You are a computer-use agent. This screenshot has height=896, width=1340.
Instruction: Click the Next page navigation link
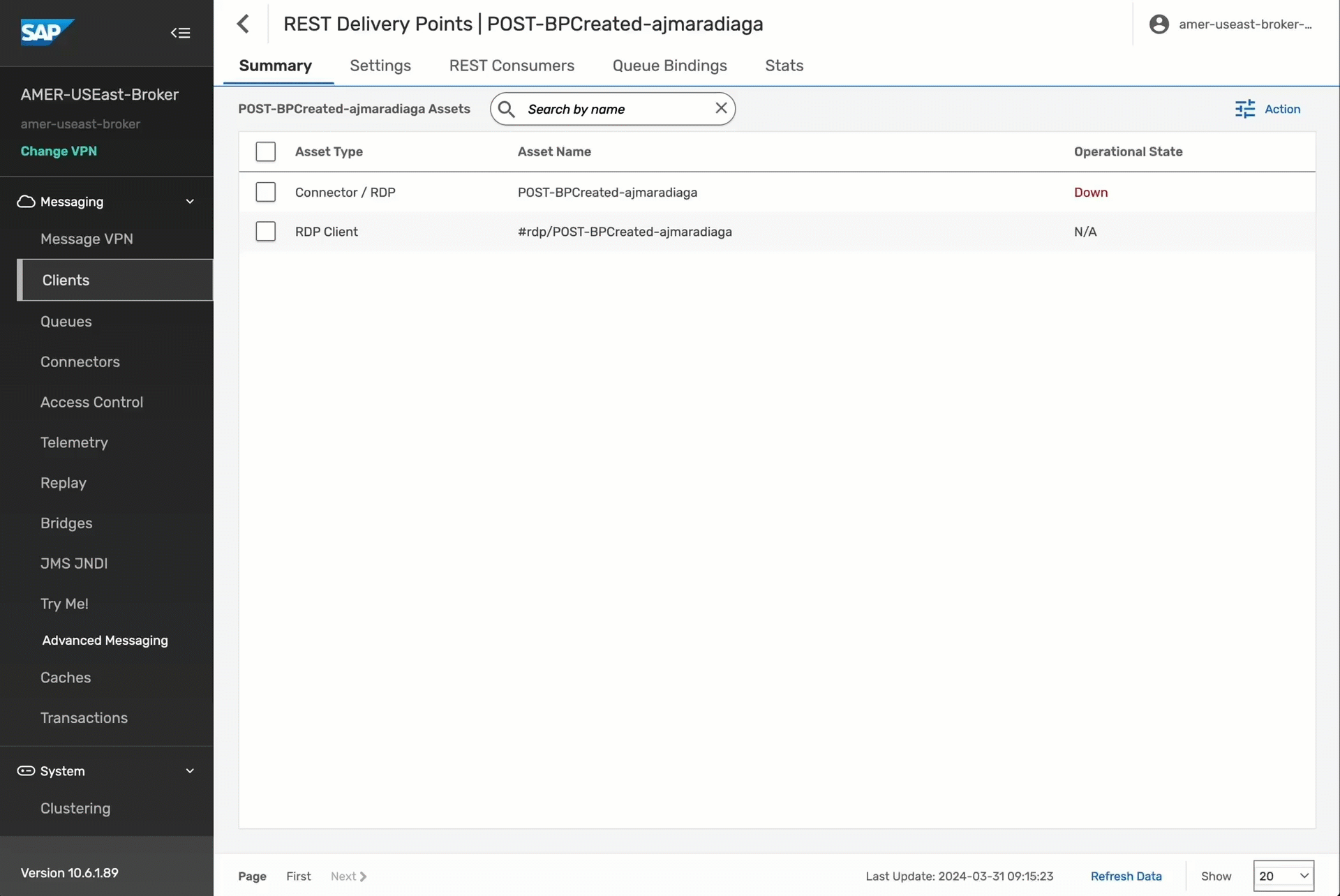tap(348, 875)
